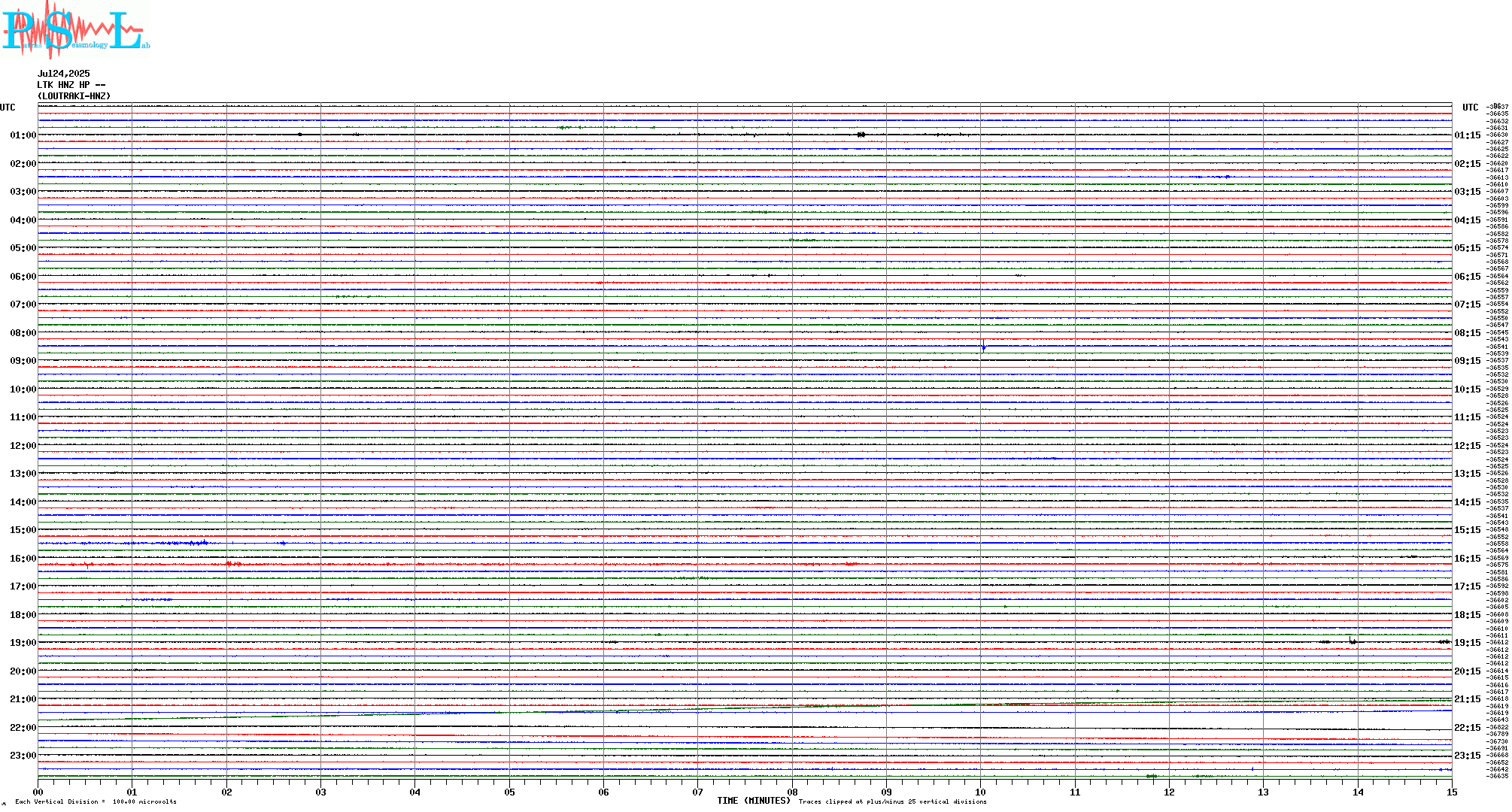Select the 21:00 hour label
This screenshot has width=1512, height=812.
23,699
